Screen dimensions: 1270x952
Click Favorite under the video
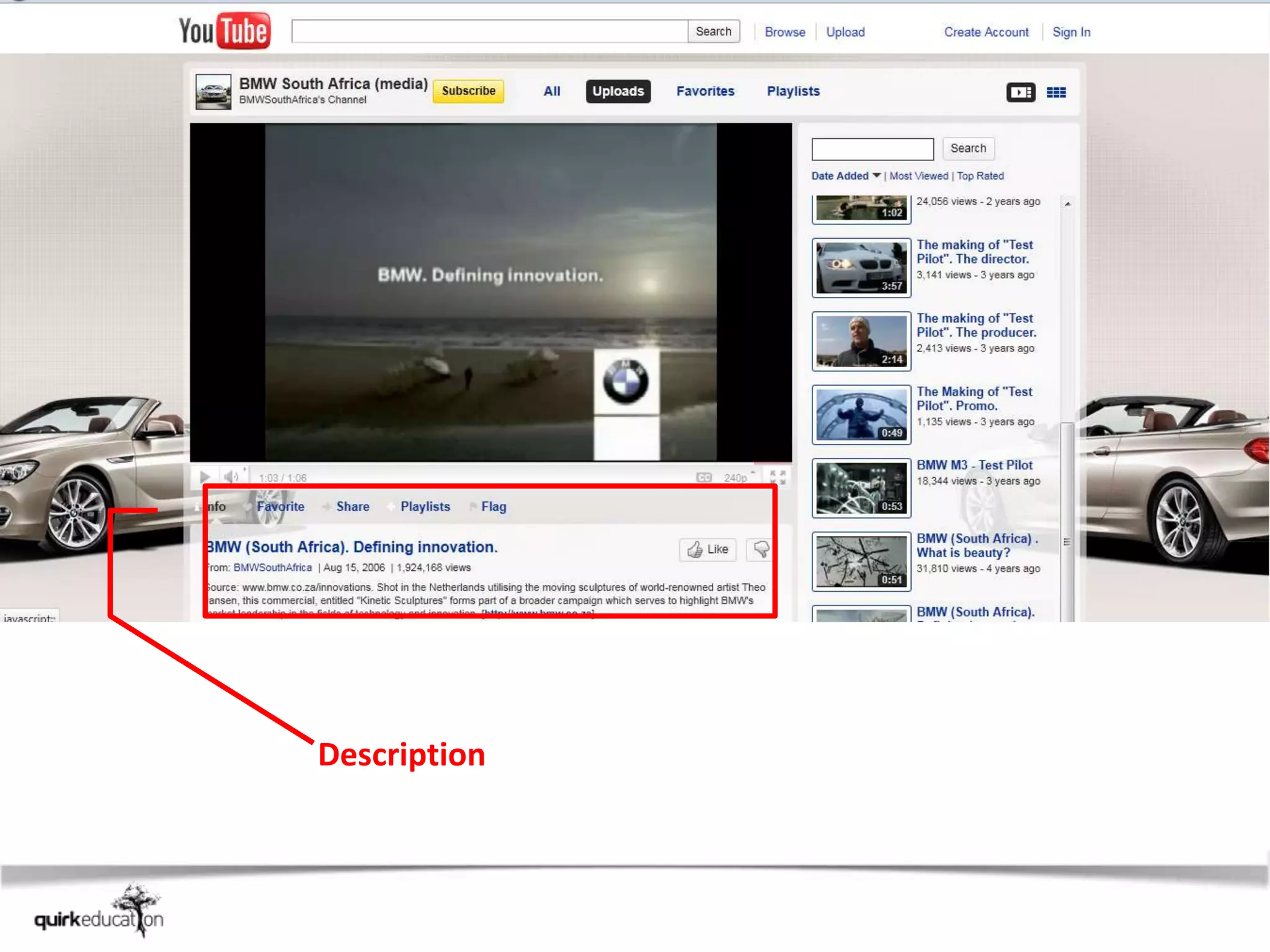point(280,506)
